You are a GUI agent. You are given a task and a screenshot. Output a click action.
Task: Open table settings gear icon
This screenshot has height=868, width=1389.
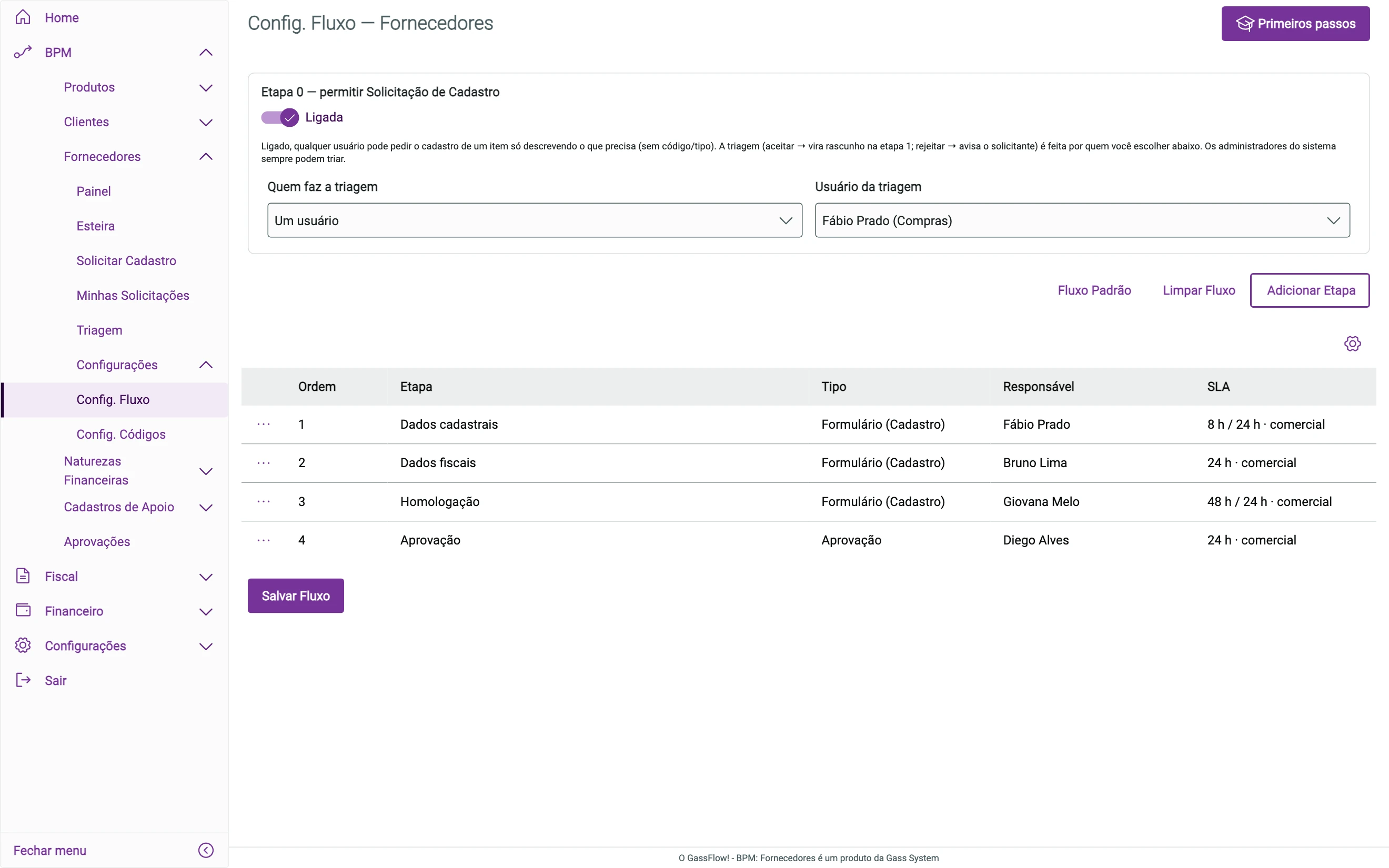pos(1352,344)
